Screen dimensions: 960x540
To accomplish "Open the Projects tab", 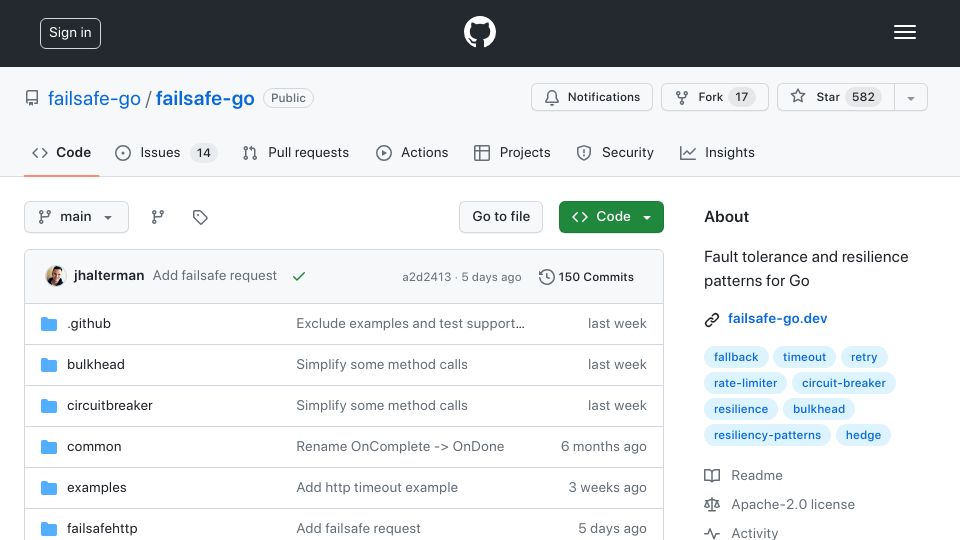I will pyautogui.click(x=512, y=152).
